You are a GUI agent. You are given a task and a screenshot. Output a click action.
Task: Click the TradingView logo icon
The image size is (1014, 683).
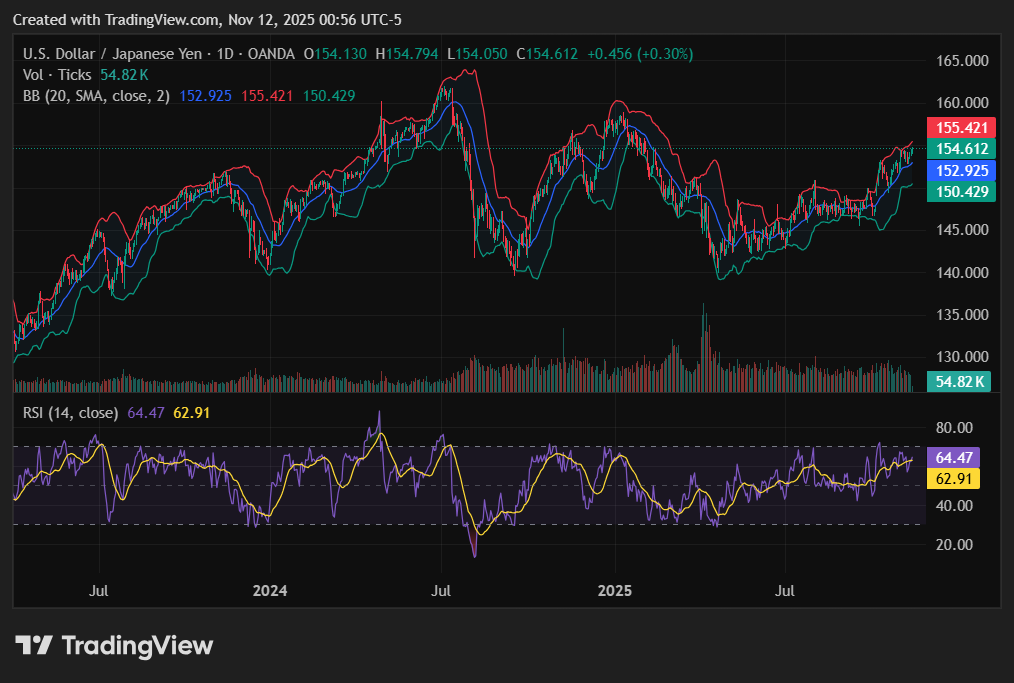(34, 646)
